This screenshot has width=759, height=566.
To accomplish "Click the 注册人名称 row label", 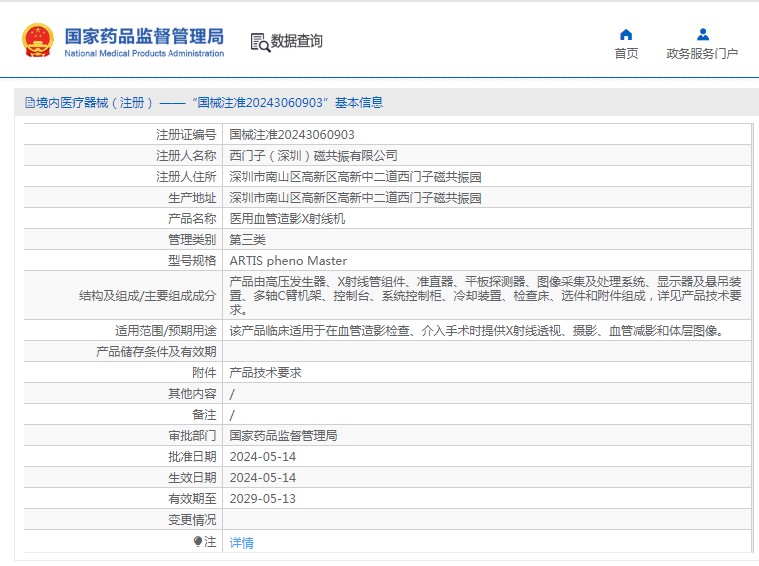I will (186, 155).
